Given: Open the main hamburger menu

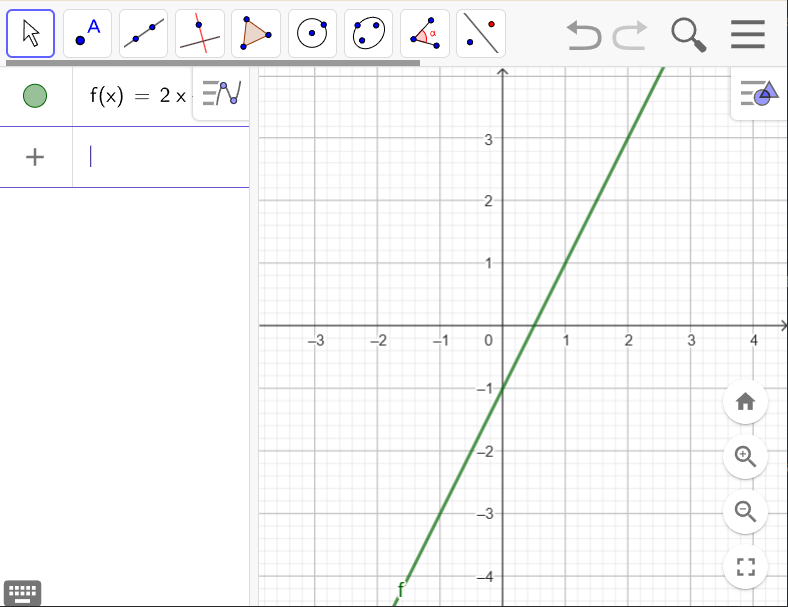Looking at the screenshot, I should [747, 34].
